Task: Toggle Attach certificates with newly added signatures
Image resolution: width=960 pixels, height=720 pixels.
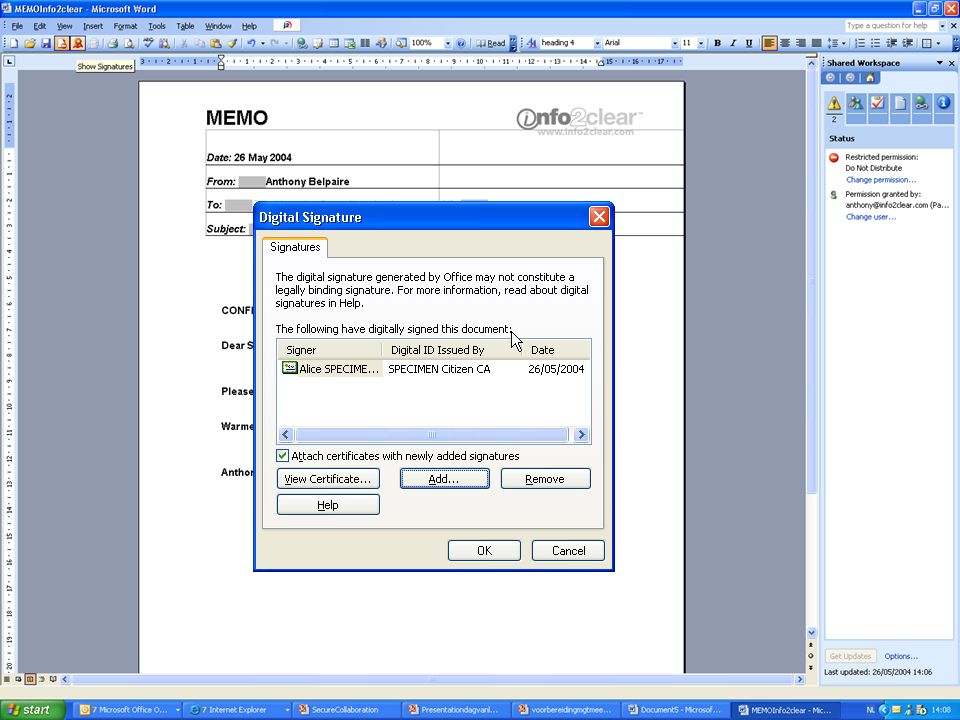Action: [282, 456]
